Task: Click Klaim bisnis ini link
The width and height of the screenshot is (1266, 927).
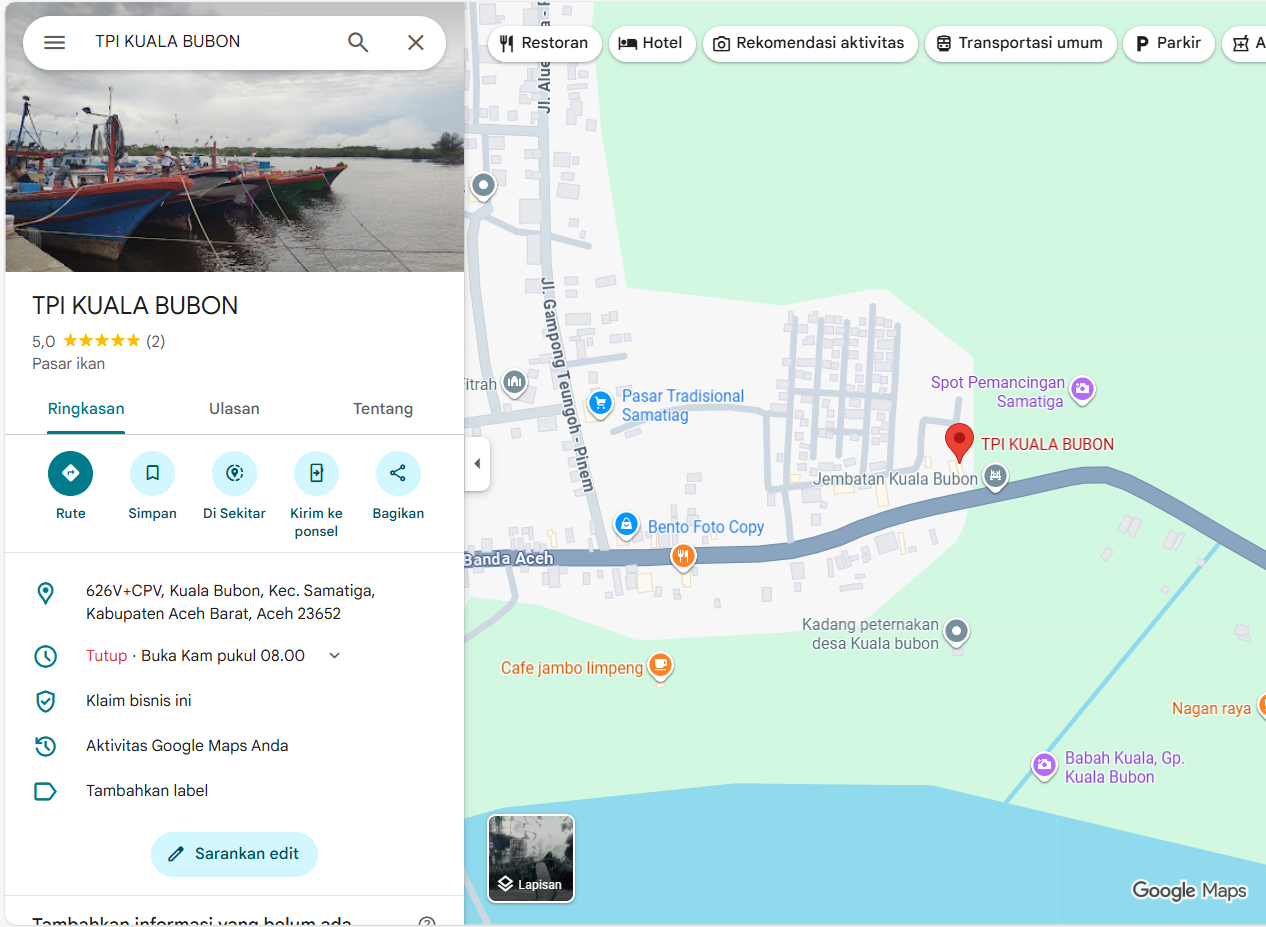Action: [x=139, y=701]
